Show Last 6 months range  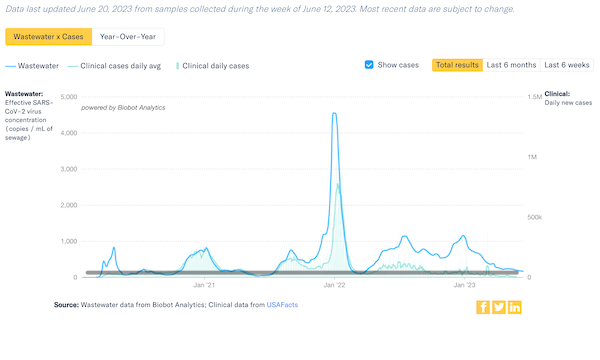pos(511,65)
